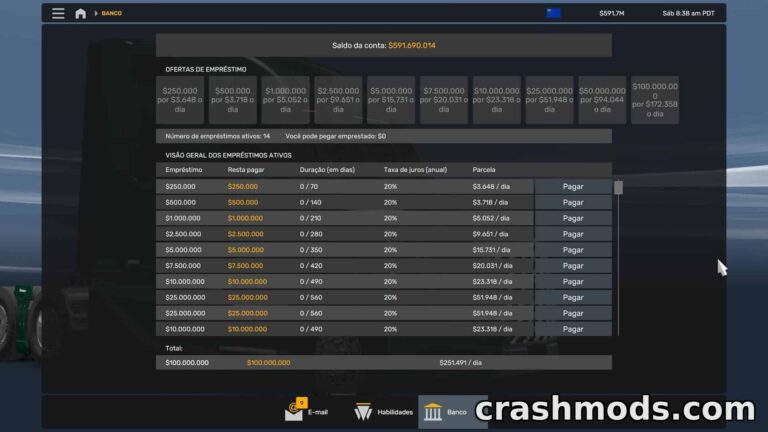
Task: Click Número de empréstimos ativos: 14 text
Action: coord(217,136)
